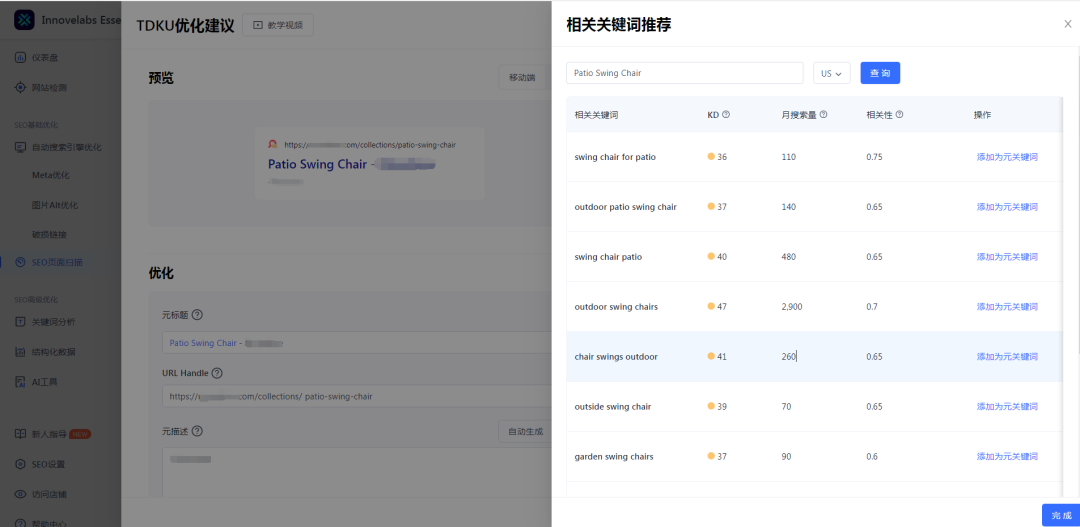Click the 关键词分析 sidebar icon
Viewport: 1080px width, 527px height.
pos(20,322)
